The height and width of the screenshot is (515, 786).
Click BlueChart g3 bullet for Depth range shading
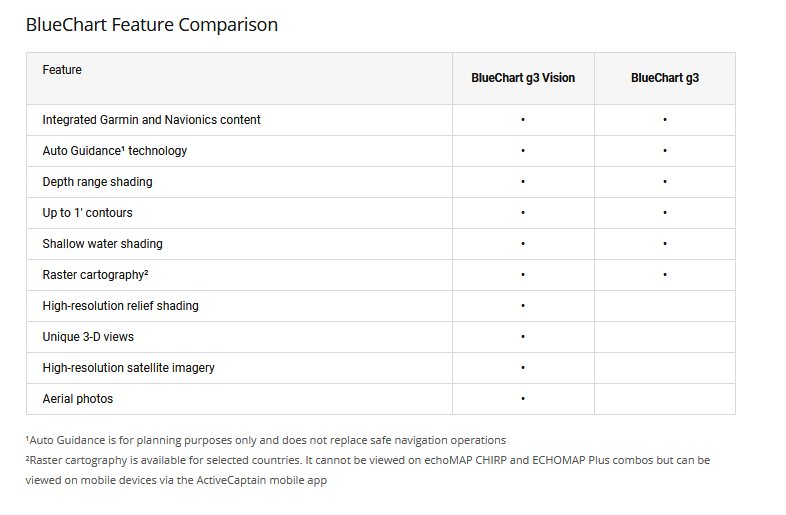pyautogui.click(x=665, y=182)
